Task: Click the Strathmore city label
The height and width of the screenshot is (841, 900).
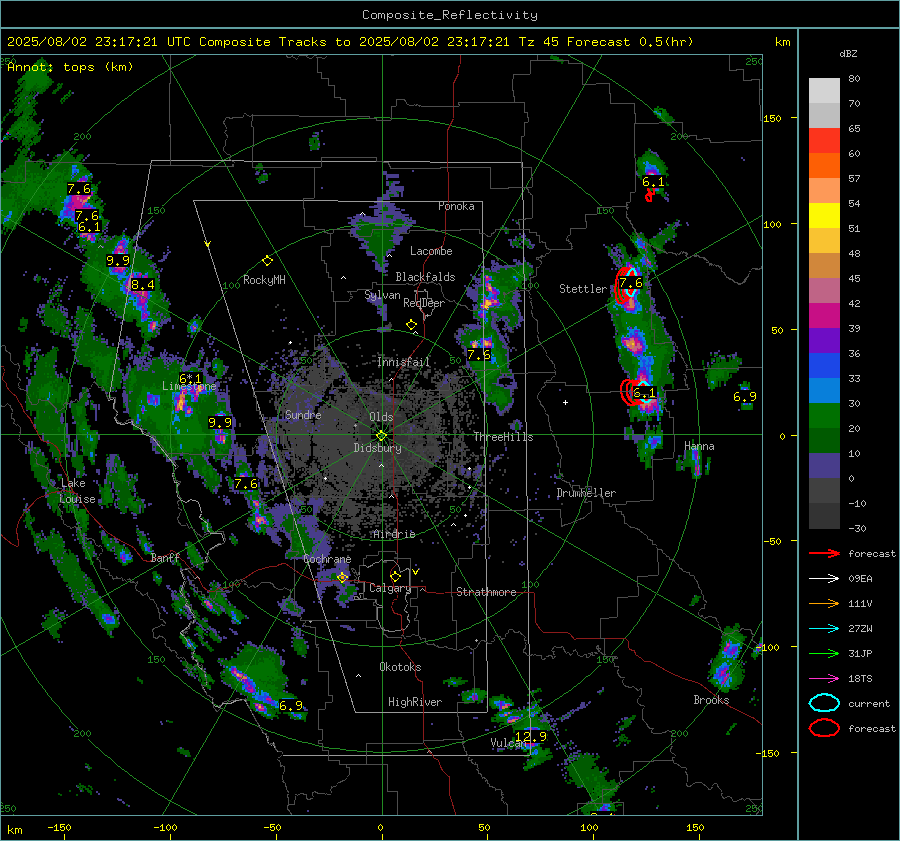Action: tap(486, 592)
